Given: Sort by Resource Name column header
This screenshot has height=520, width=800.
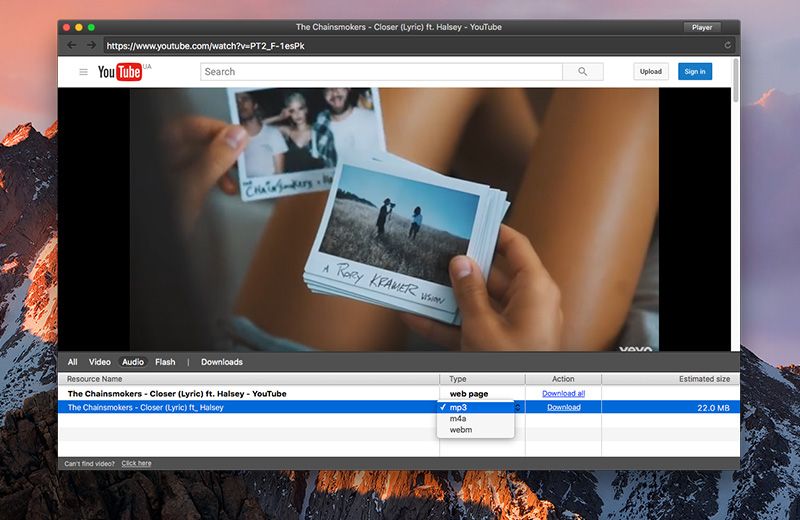Looking at the screenshot, I should coord(248,379).
